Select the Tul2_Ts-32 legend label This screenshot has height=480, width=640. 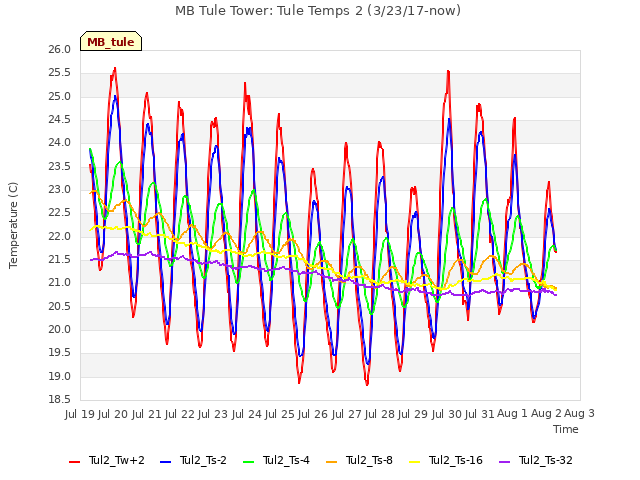(x=546, y=460)
